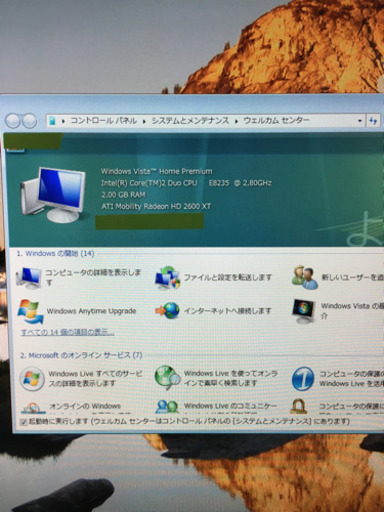Open Windows Live を使ってオンライン search link

point(231,378)
